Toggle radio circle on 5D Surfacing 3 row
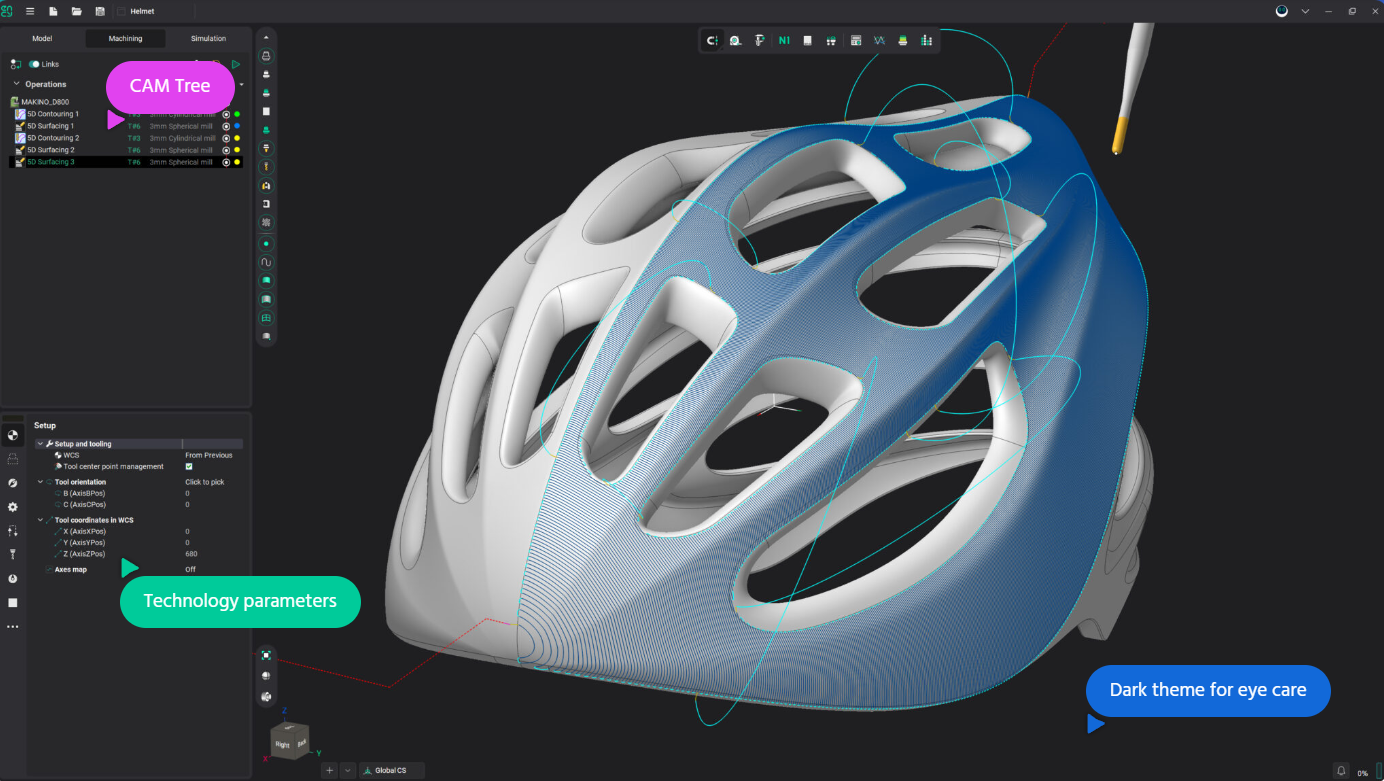The height and width of the screenshot is (781, 1384). point(226,162)
